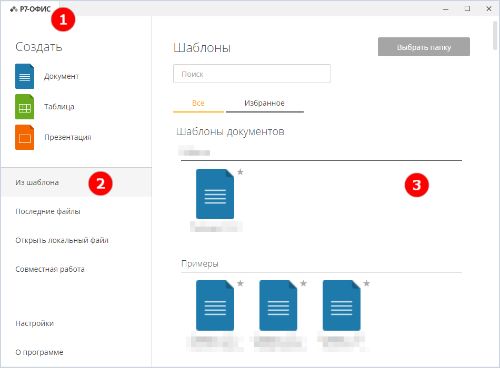Click the green Таблица spreadsheet icon
Image resolution: width=500 pixels, height=368 pixels.
pos(24,107)
